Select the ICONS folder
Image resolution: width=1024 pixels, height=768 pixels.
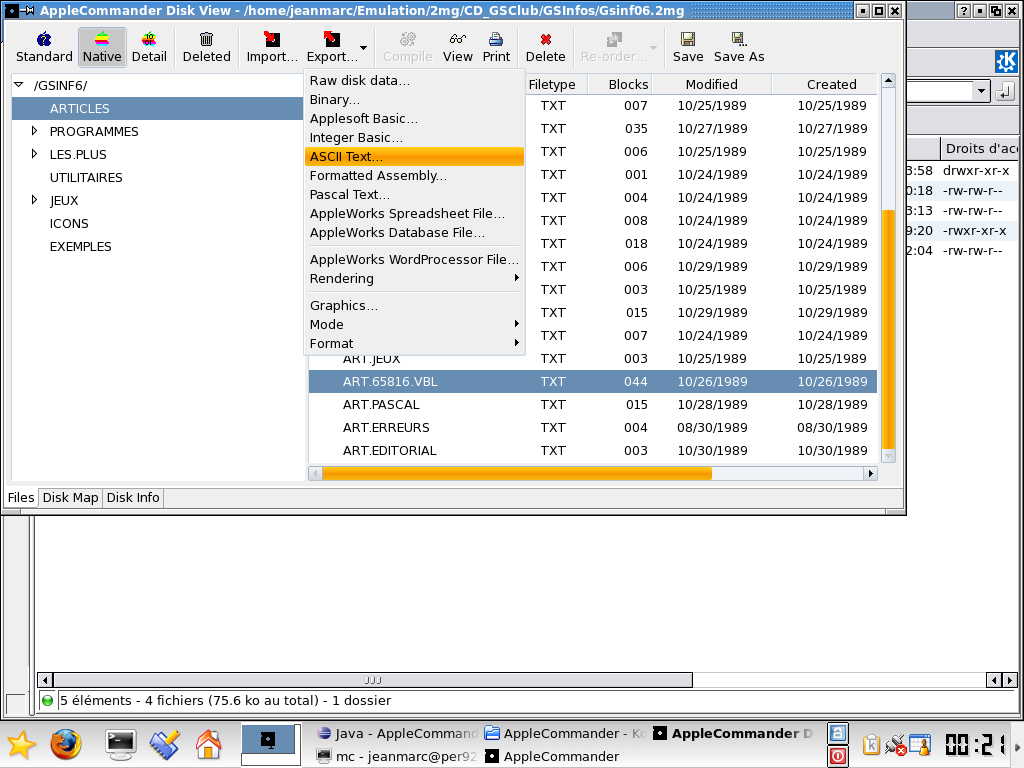[x=69, y=223]
